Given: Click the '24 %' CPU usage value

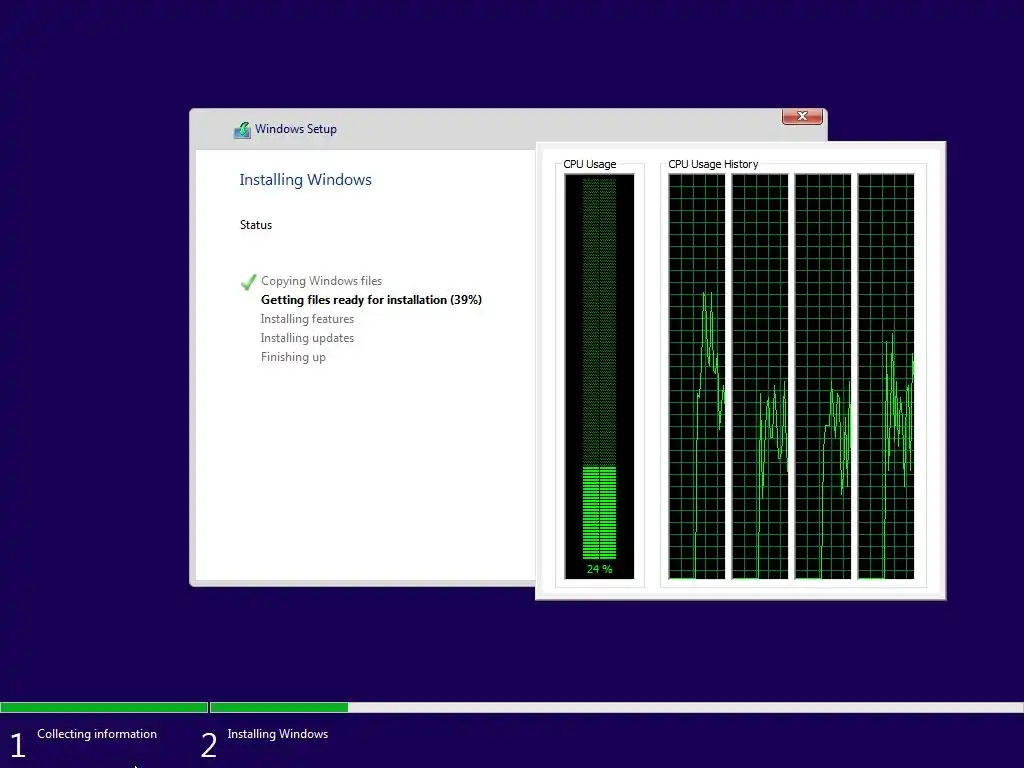Looking at the screenshot, I should click(599, 569).
